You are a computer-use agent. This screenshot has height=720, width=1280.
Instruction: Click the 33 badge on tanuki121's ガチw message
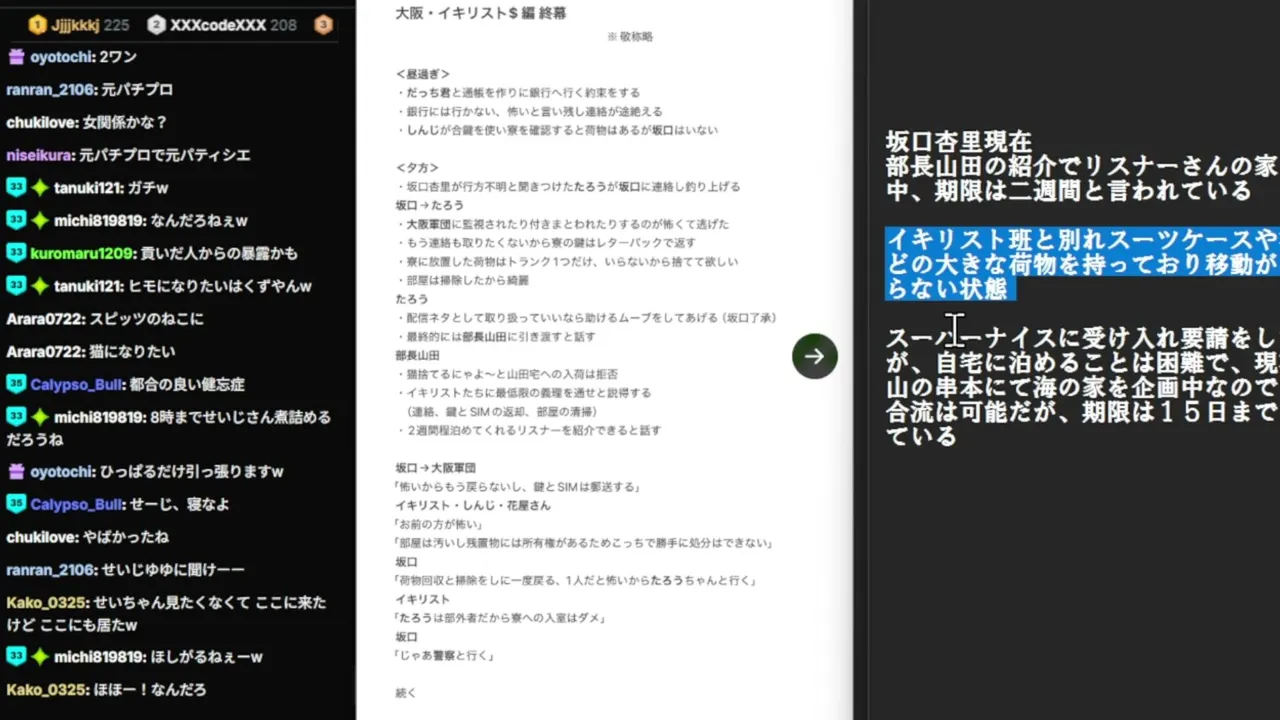click(x=16, y=188)
